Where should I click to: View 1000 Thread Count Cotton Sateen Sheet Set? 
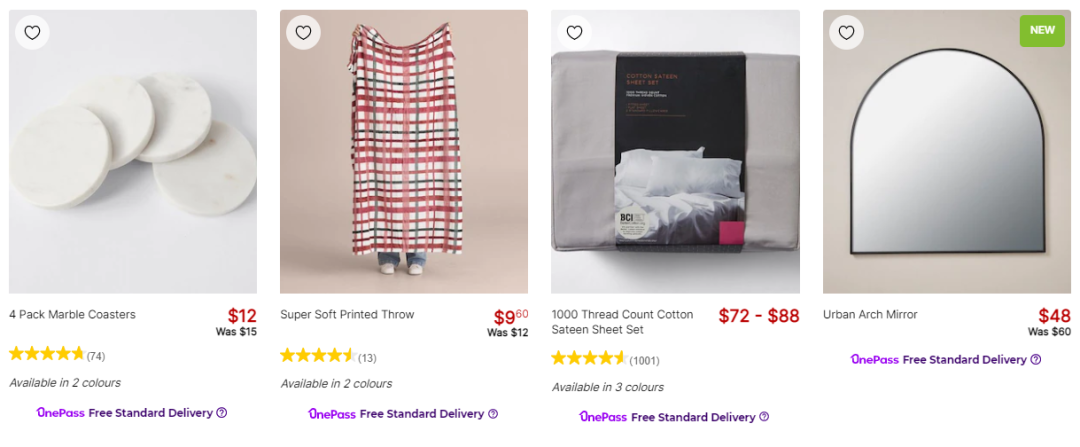coord(622,322)
